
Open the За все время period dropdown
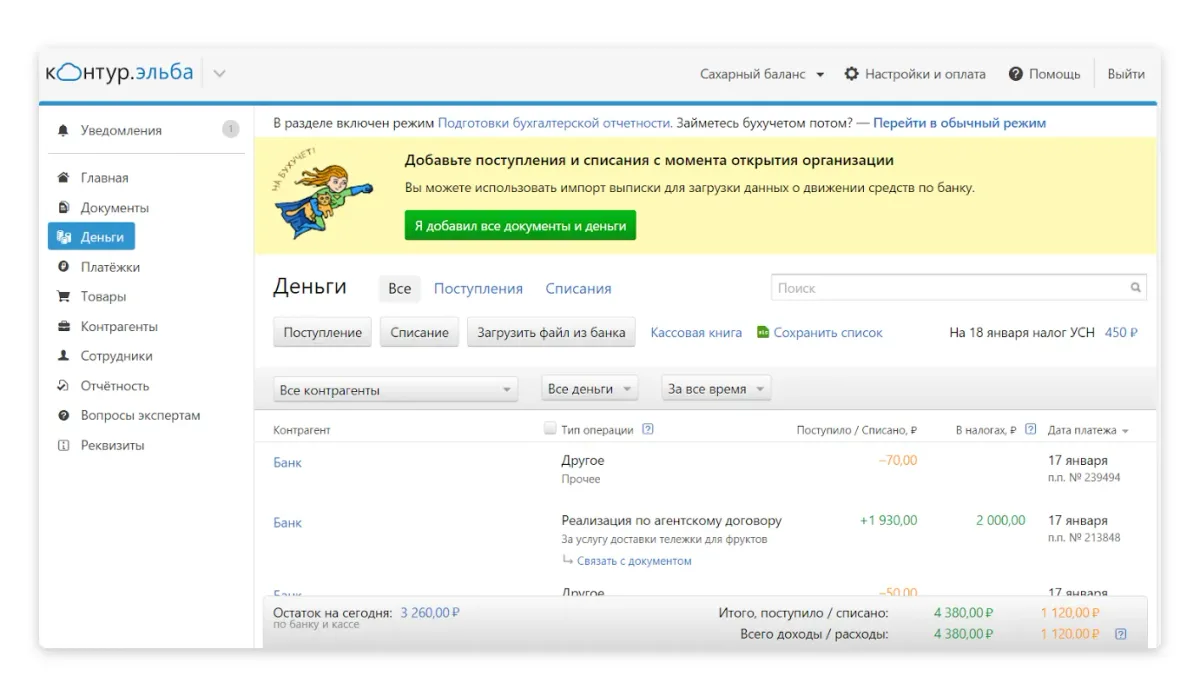point(716,389)
